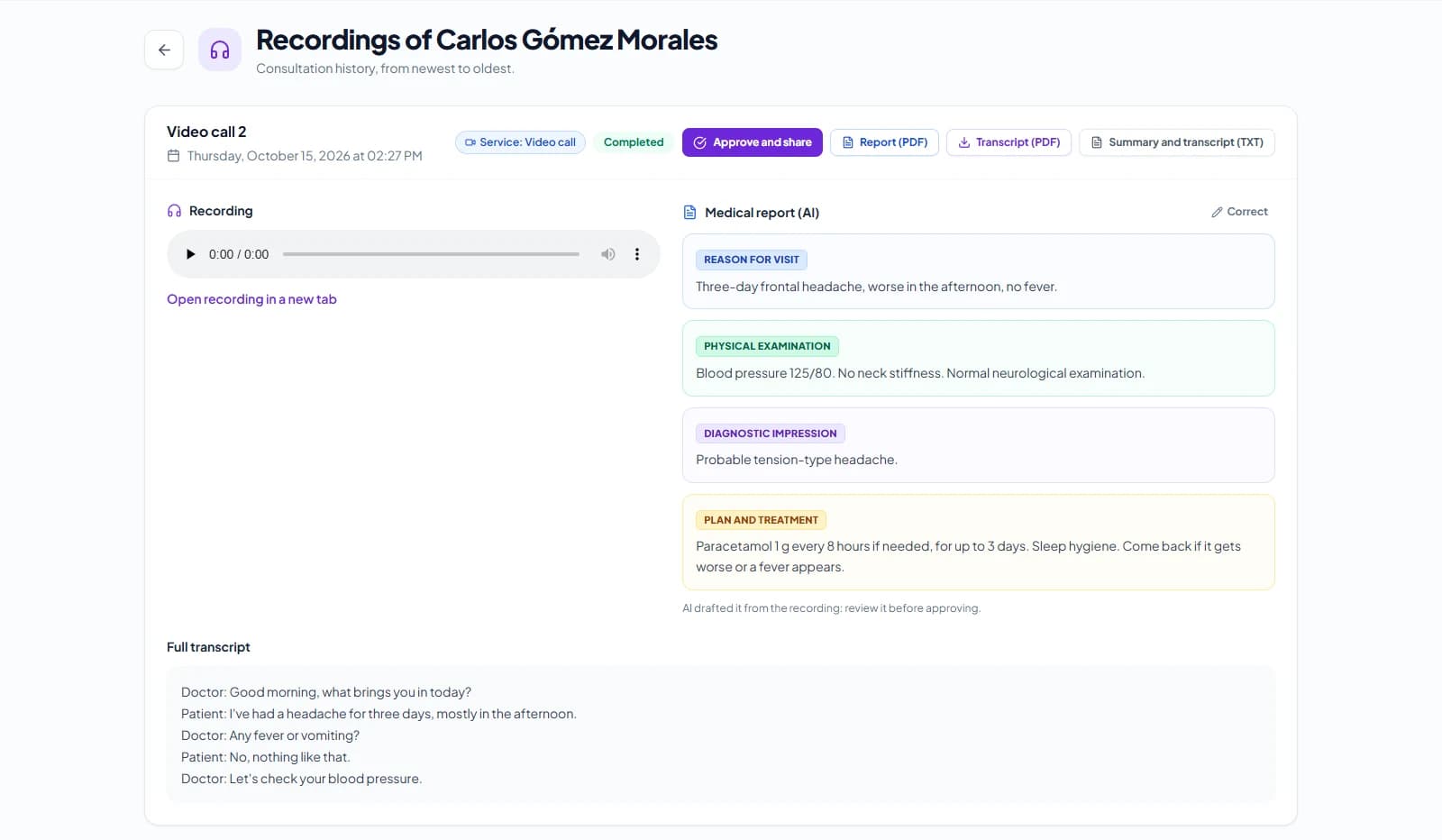Screen dimensions: 1442x840
Task: Click the 'Full transcript' heading
Action: pyautogui.click(x=208, y=647)
